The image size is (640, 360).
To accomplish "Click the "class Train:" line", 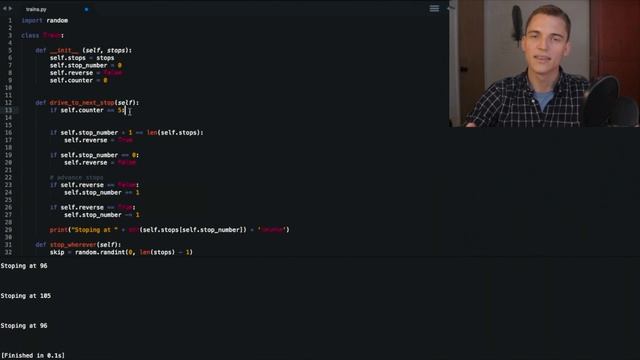I will click(42, 36).
